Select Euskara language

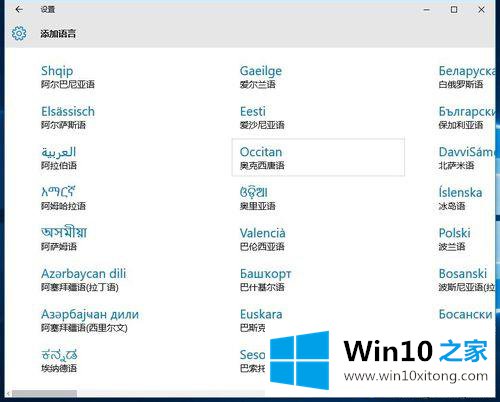[261, 320]
